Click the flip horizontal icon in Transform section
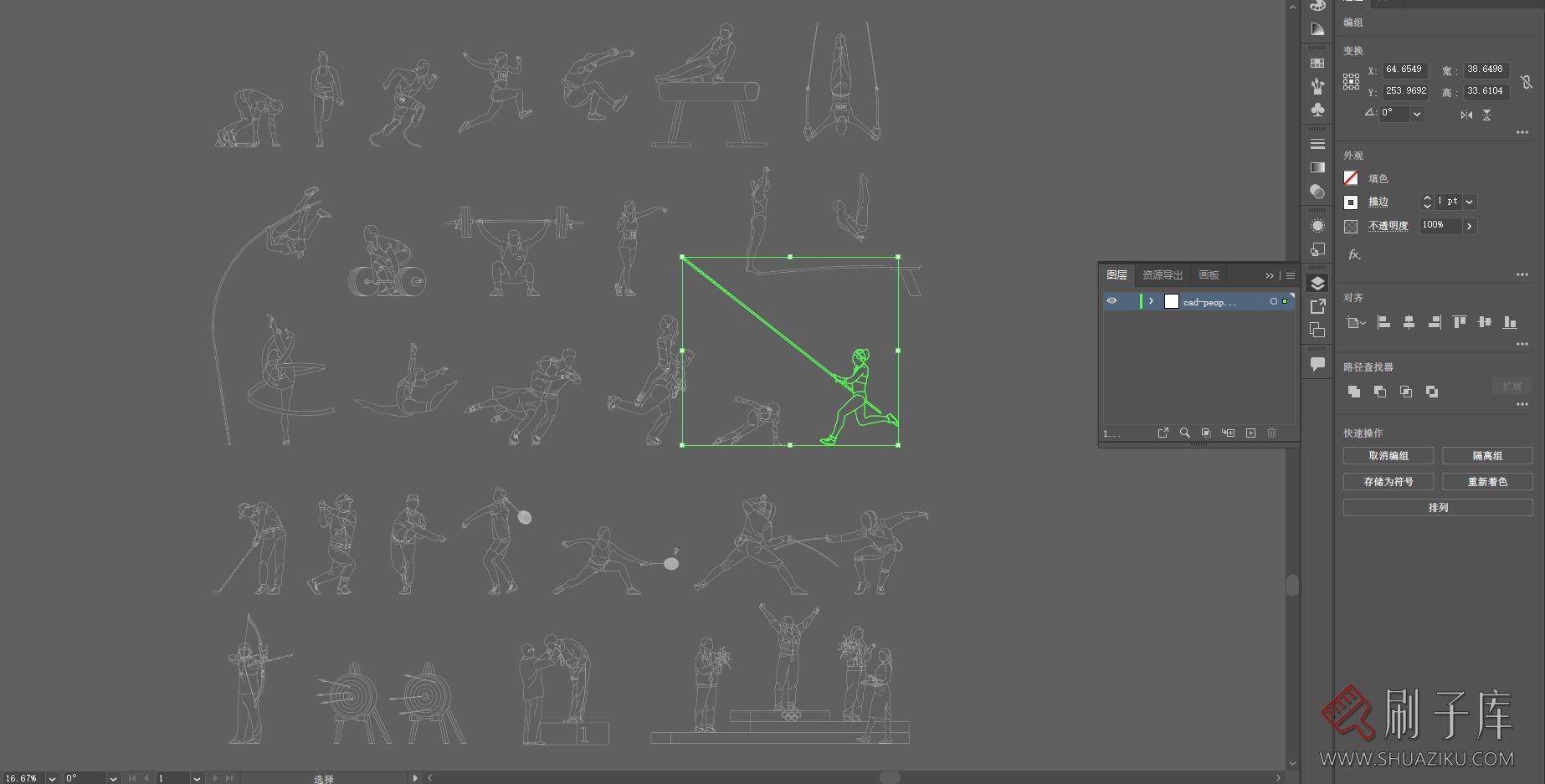 coord(1467,115)
